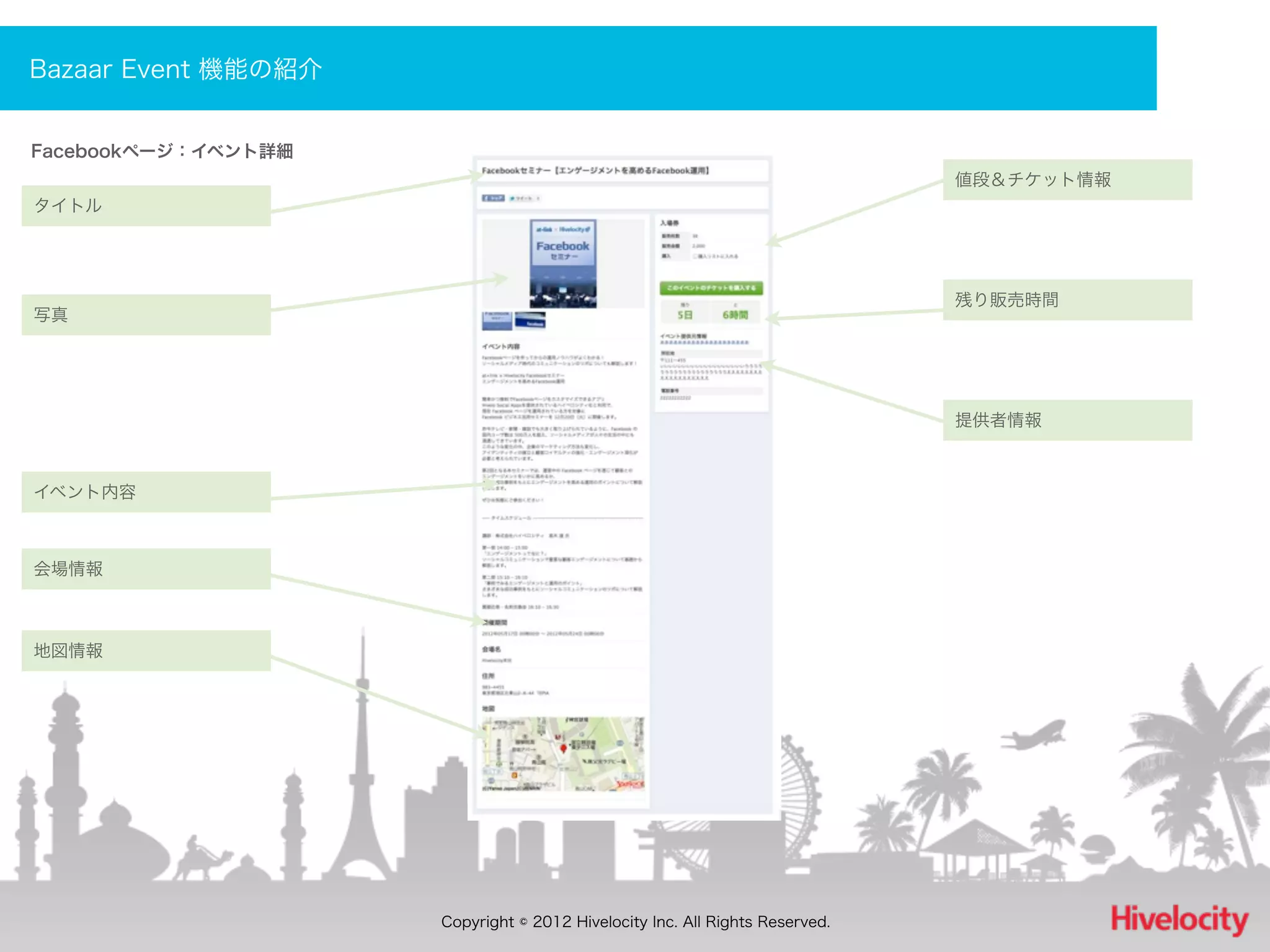The height and width of the screenshot is (952, 1270).
Task: Click the 地図情報 label box
Action: coord(146,651)
